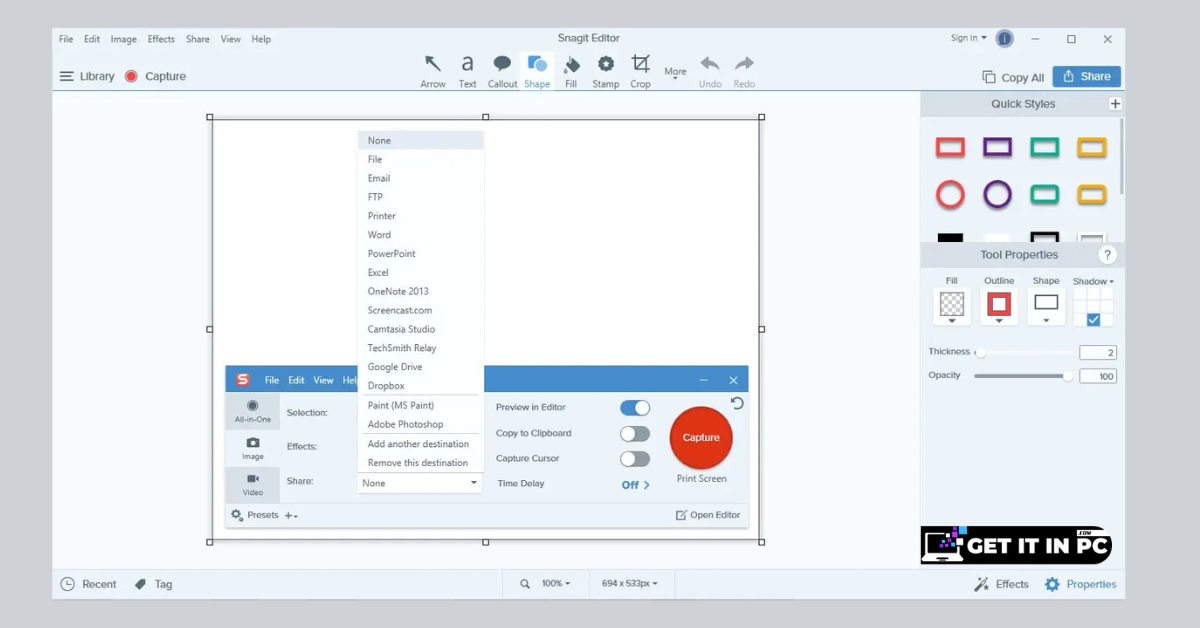Click the red Capture record icon

pyautogui.click(x=131, y=76)
